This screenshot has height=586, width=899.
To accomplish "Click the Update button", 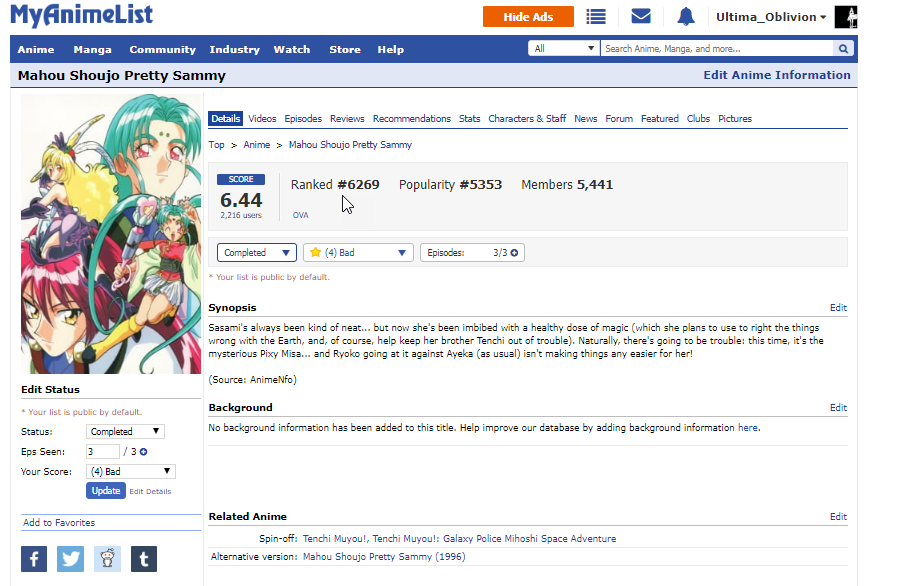I will (106, 491).
